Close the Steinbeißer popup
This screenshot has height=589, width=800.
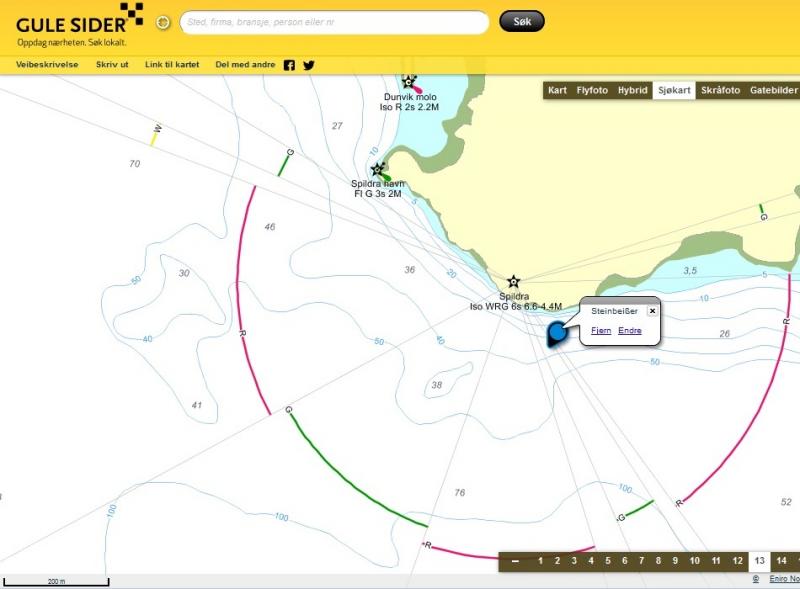(x=652, y=311)
